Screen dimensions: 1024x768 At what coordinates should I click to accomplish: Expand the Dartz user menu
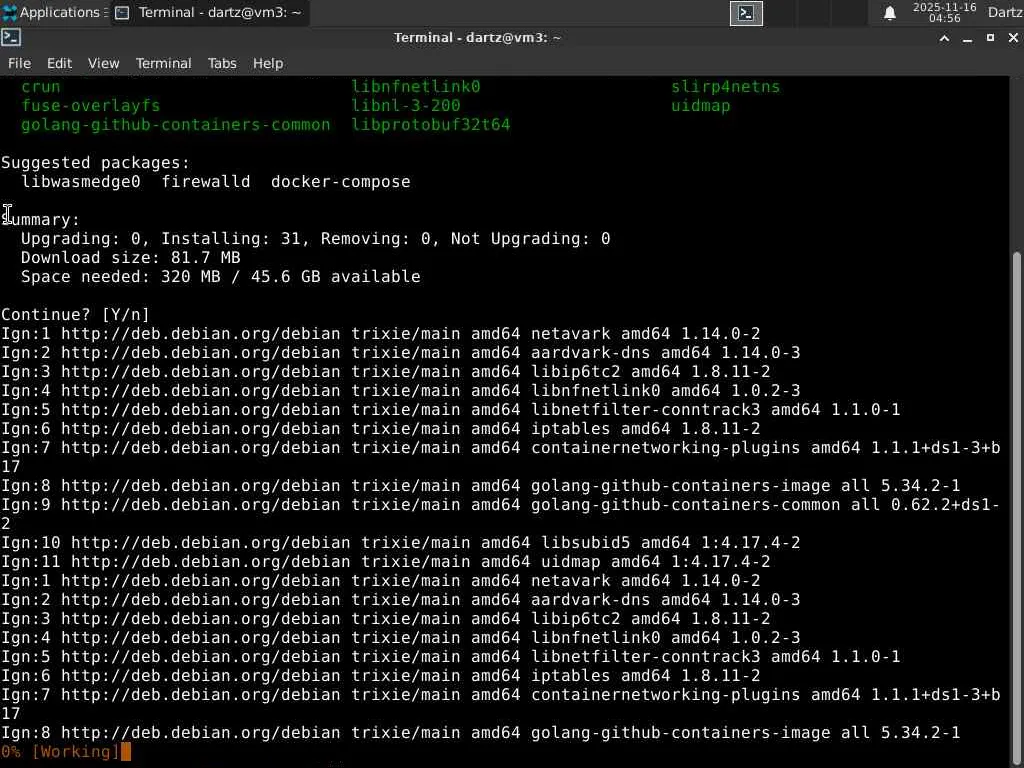1004,13
